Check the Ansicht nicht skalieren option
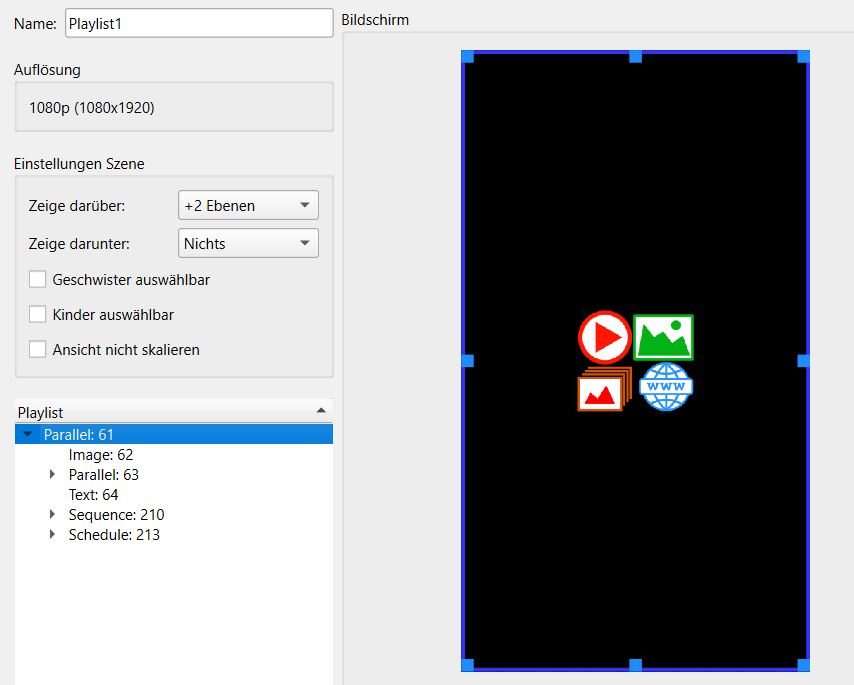The image size is (854, 685). pos(38,350)
